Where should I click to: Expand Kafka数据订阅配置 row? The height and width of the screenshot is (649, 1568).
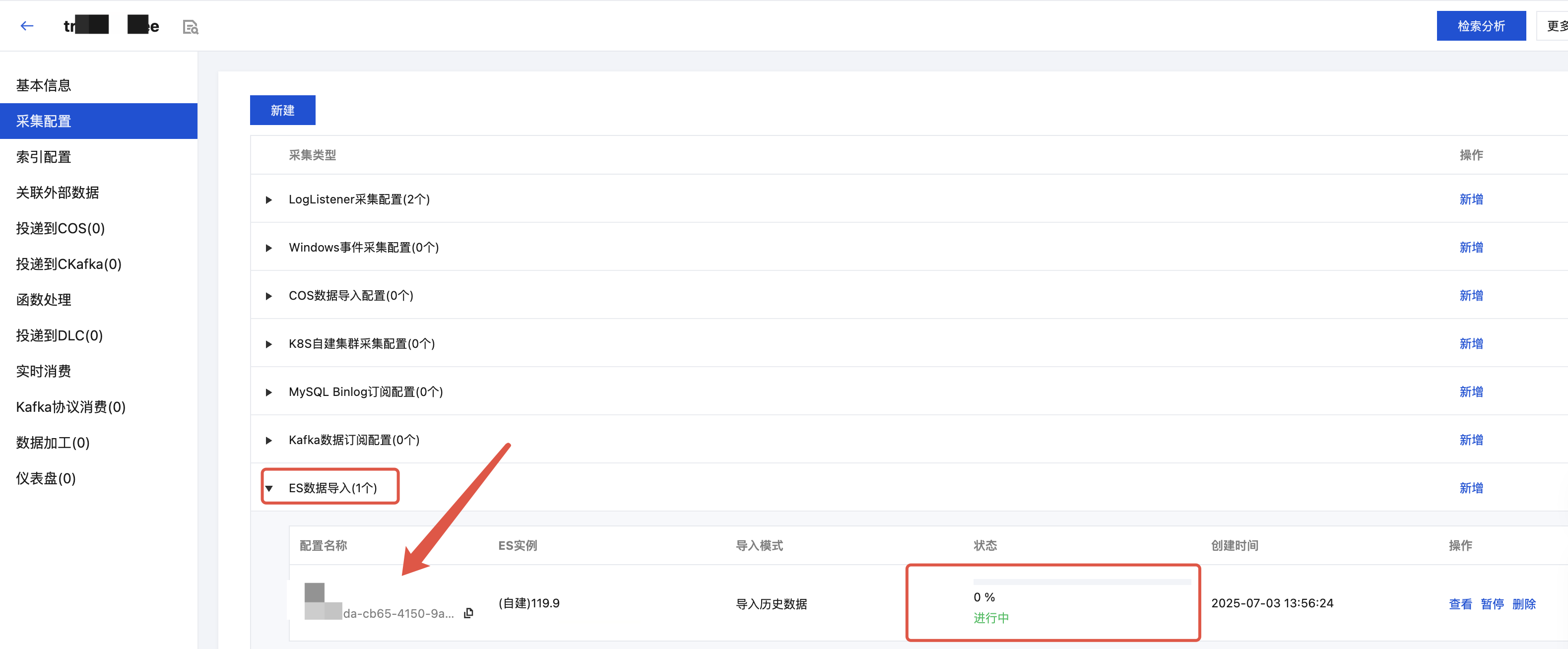tap(268, 440)
